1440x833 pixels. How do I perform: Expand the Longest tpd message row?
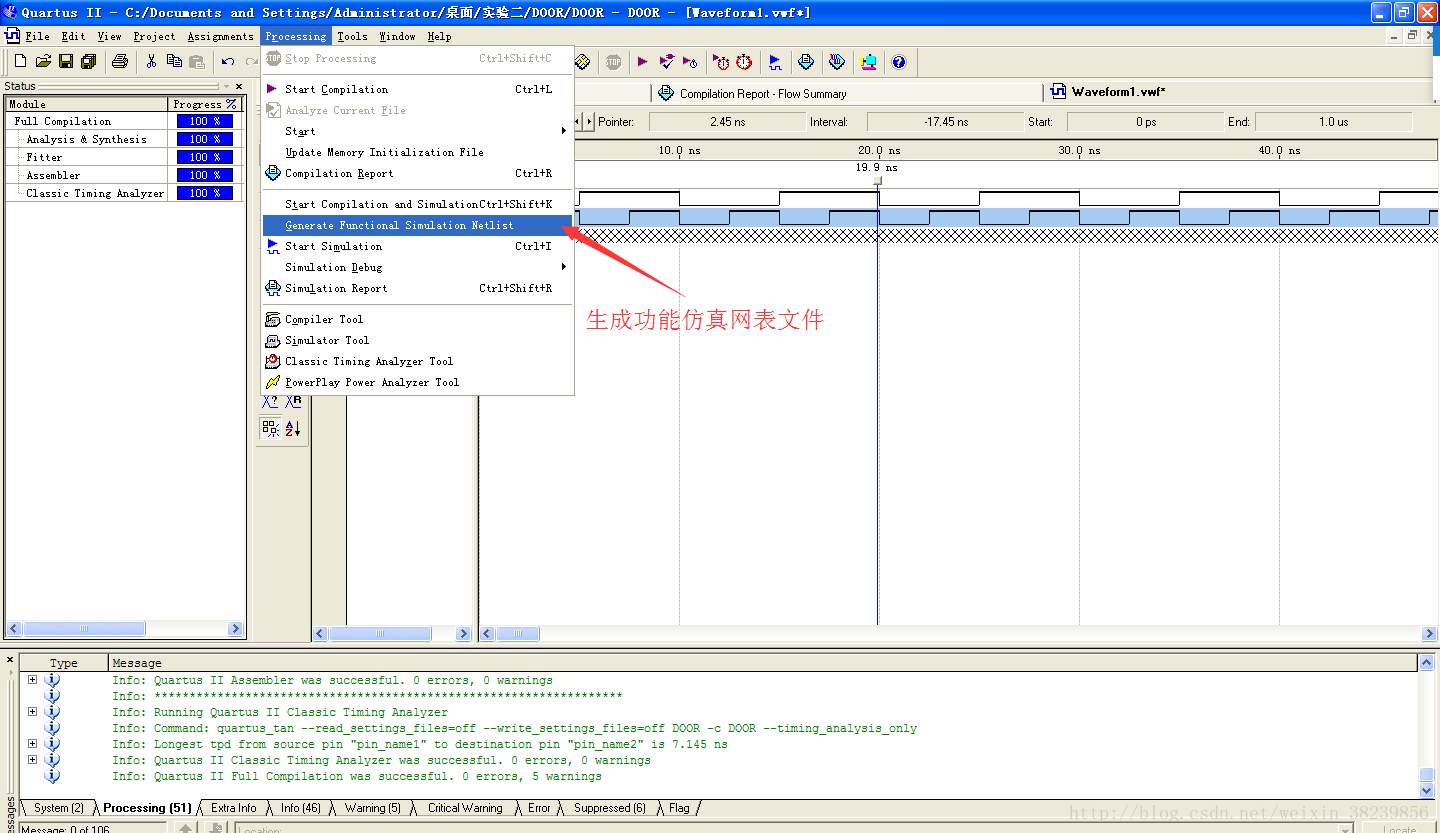click(x=32, y=744)
